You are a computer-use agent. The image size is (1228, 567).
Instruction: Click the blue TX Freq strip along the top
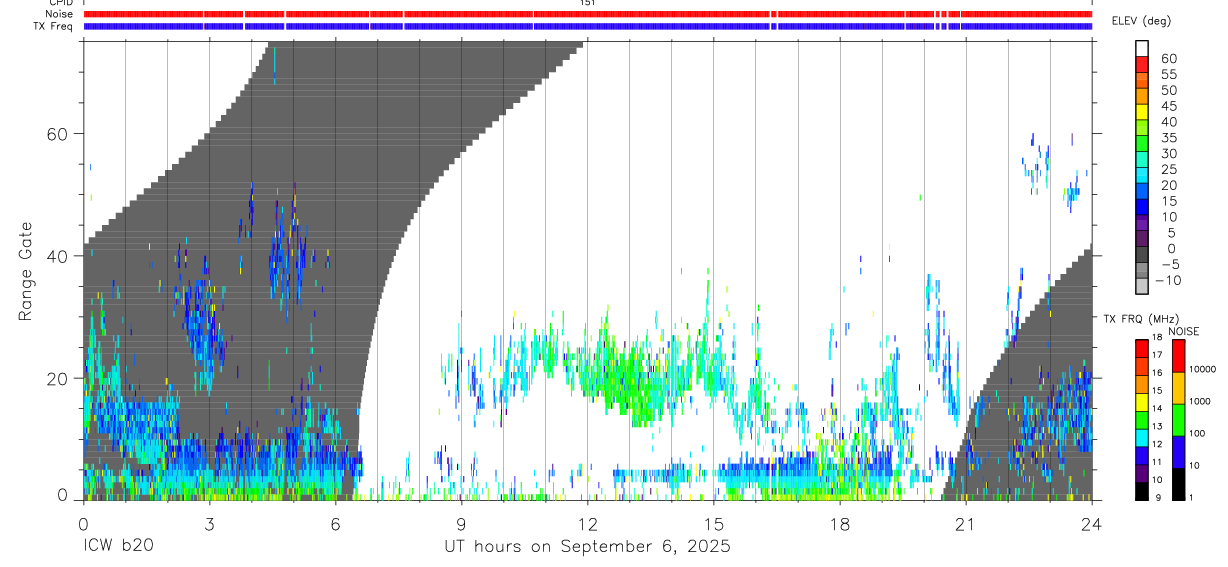587,26
